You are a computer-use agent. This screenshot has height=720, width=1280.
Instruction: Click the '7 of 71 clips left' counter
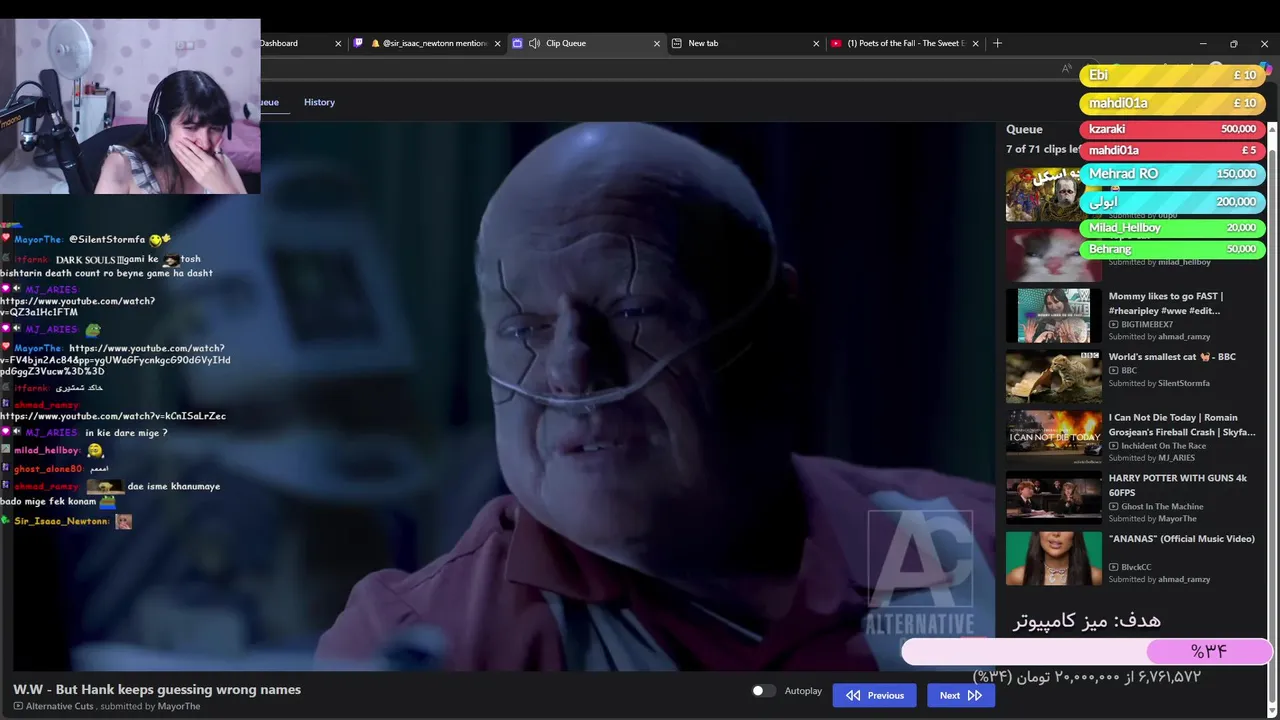pyautogui.click(x=1042, y=149)
